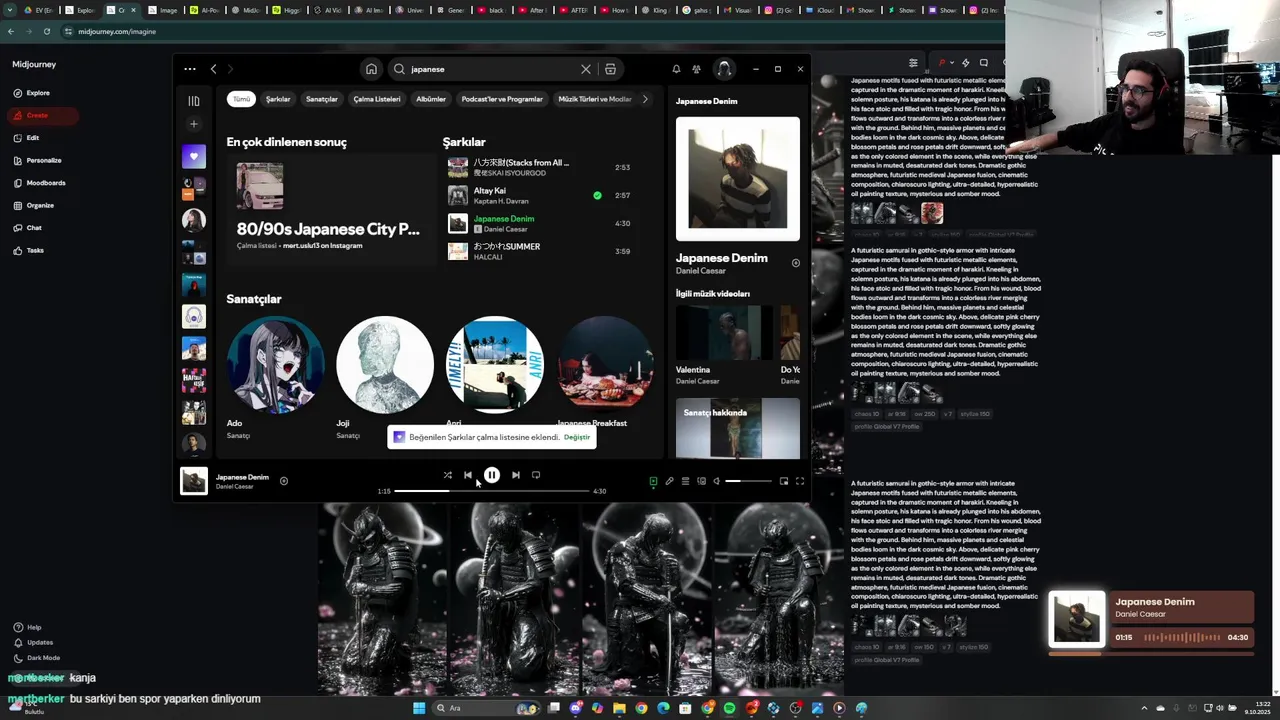Open lyrics microphone icon in Spotify
Screen dimensions: 1280x720
[669, 481]
